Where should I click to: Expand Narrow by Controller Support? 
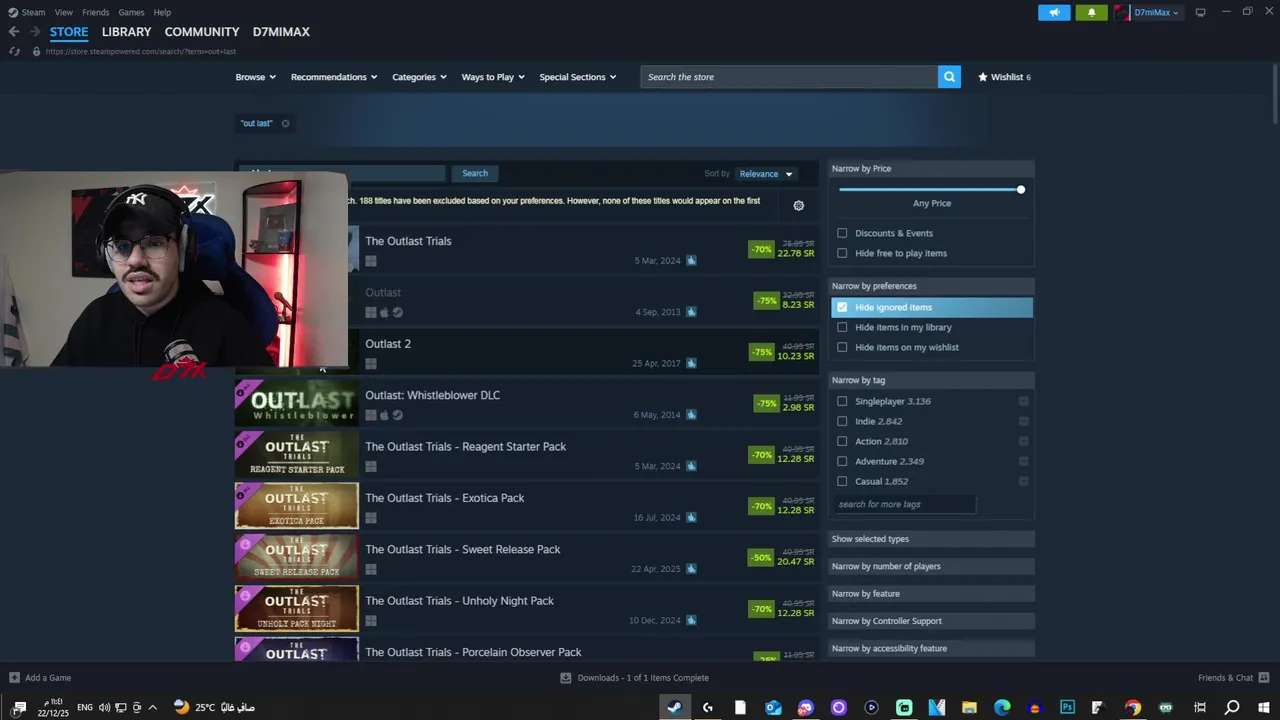932,621
